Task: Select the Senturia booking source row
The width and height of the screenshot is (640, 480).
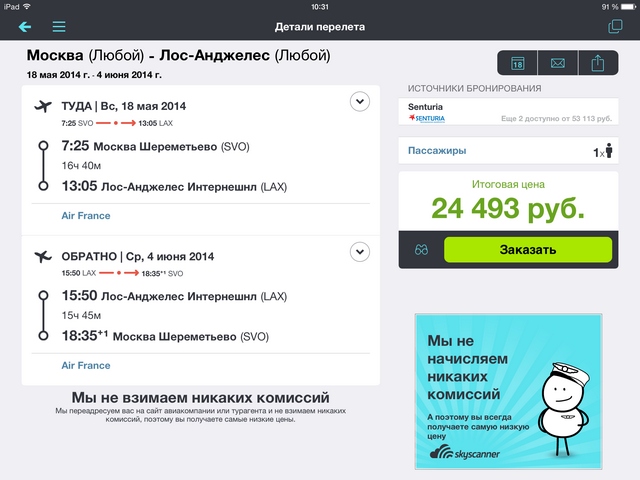Action: (x=508, y=112)
